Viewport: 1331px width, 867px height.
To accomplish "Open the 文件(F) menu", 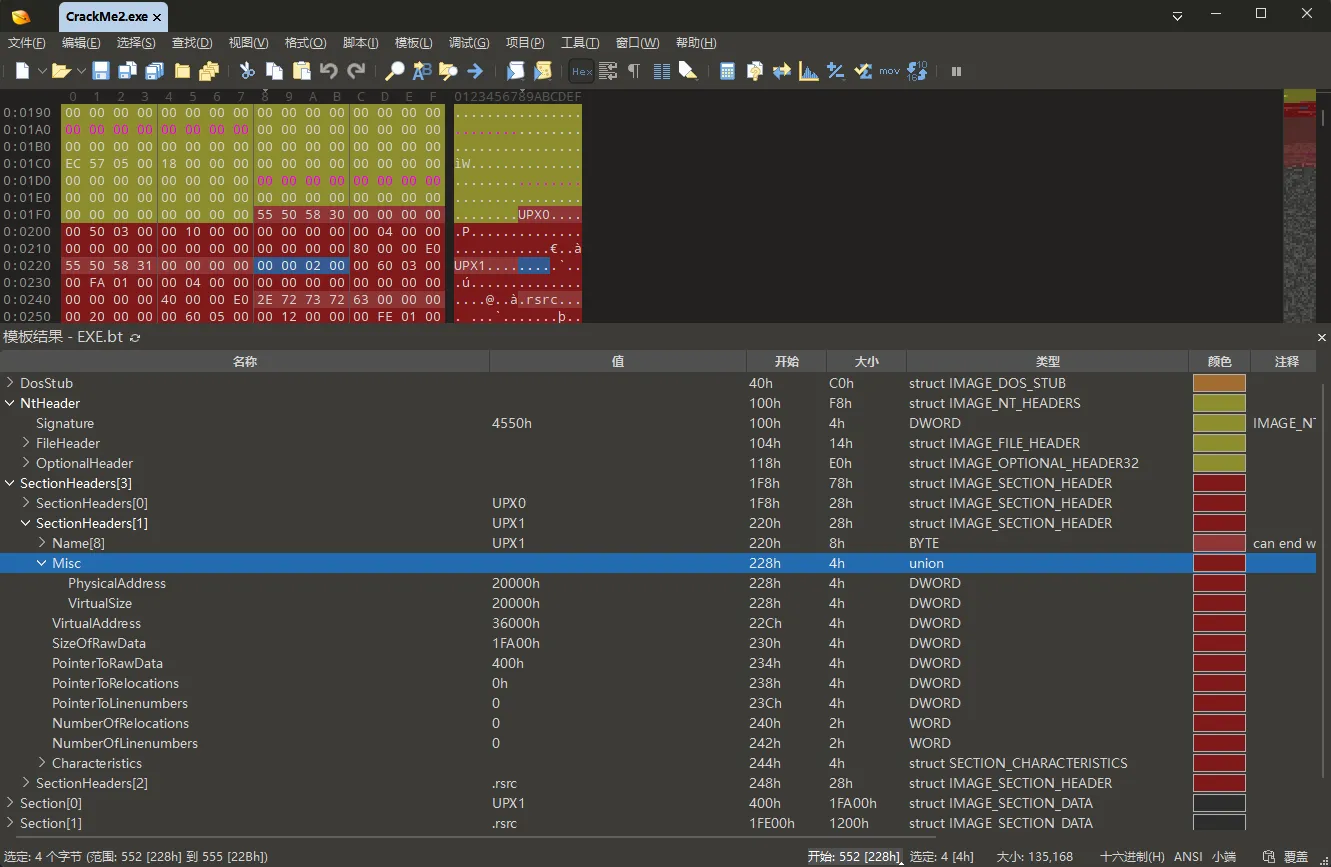I will [27, 43].
